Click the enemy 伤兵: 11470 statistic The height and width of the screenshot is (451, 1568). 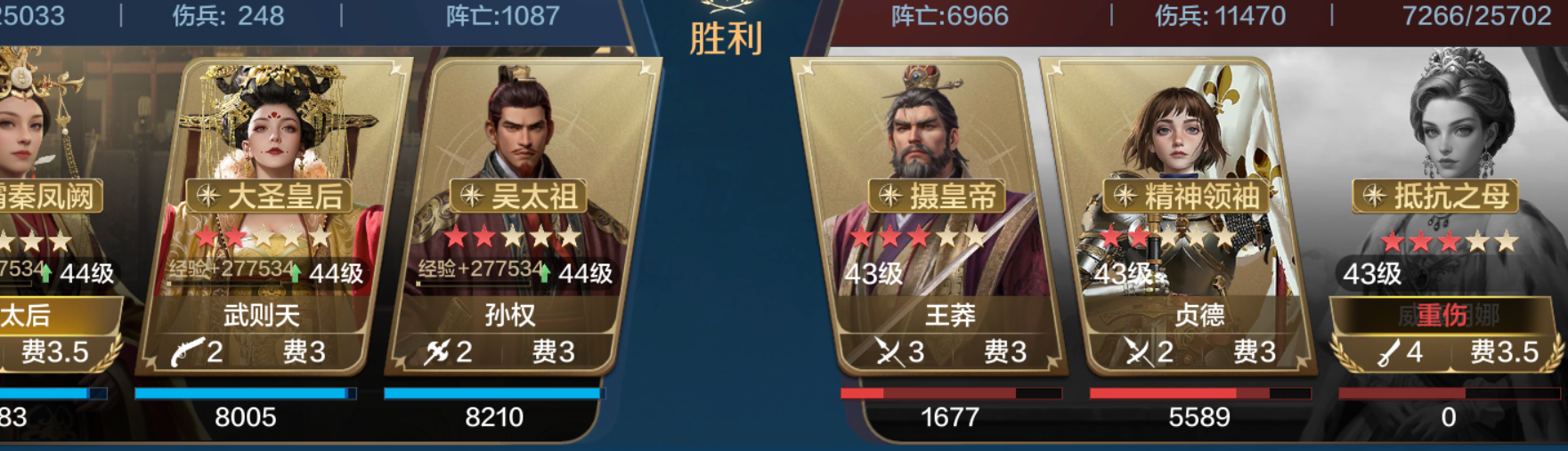[1220, 15]
